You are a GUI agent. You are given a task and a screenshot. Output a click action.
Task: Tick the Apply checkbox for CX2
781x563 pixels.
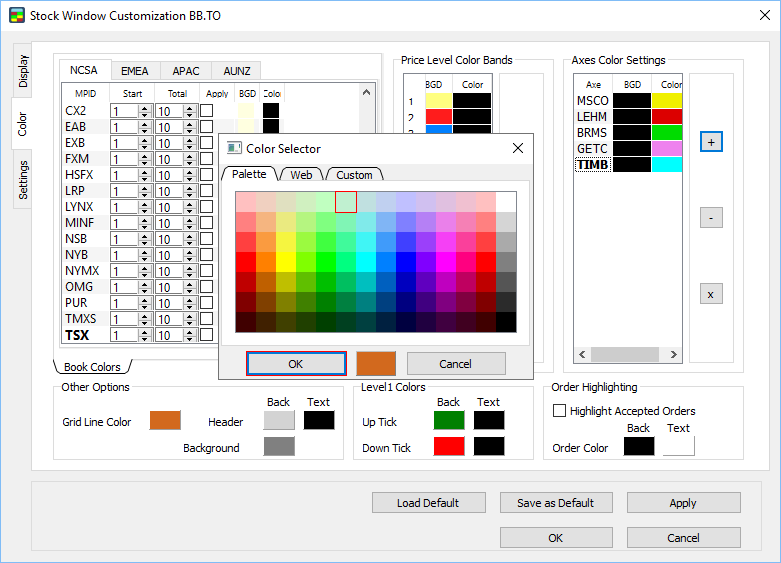pos(207,111)
